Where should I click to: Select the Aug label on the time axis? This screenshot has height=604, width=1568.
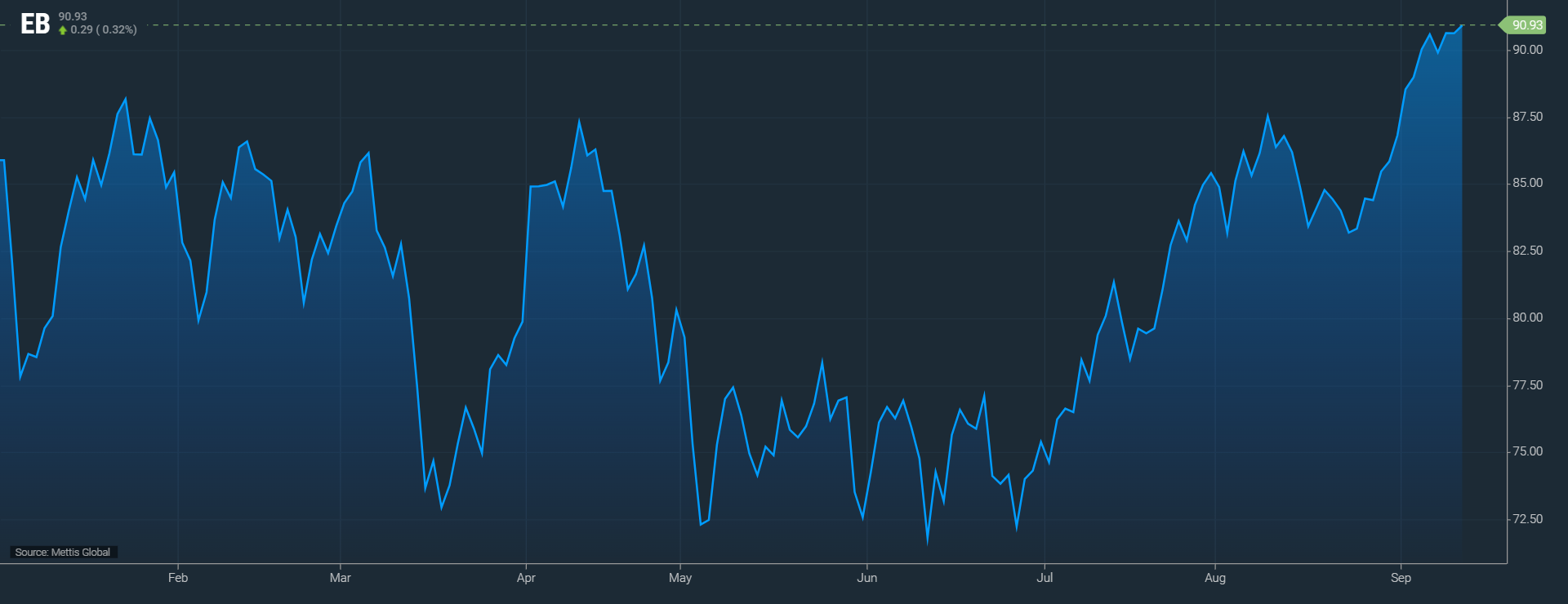pos(1215,578)
